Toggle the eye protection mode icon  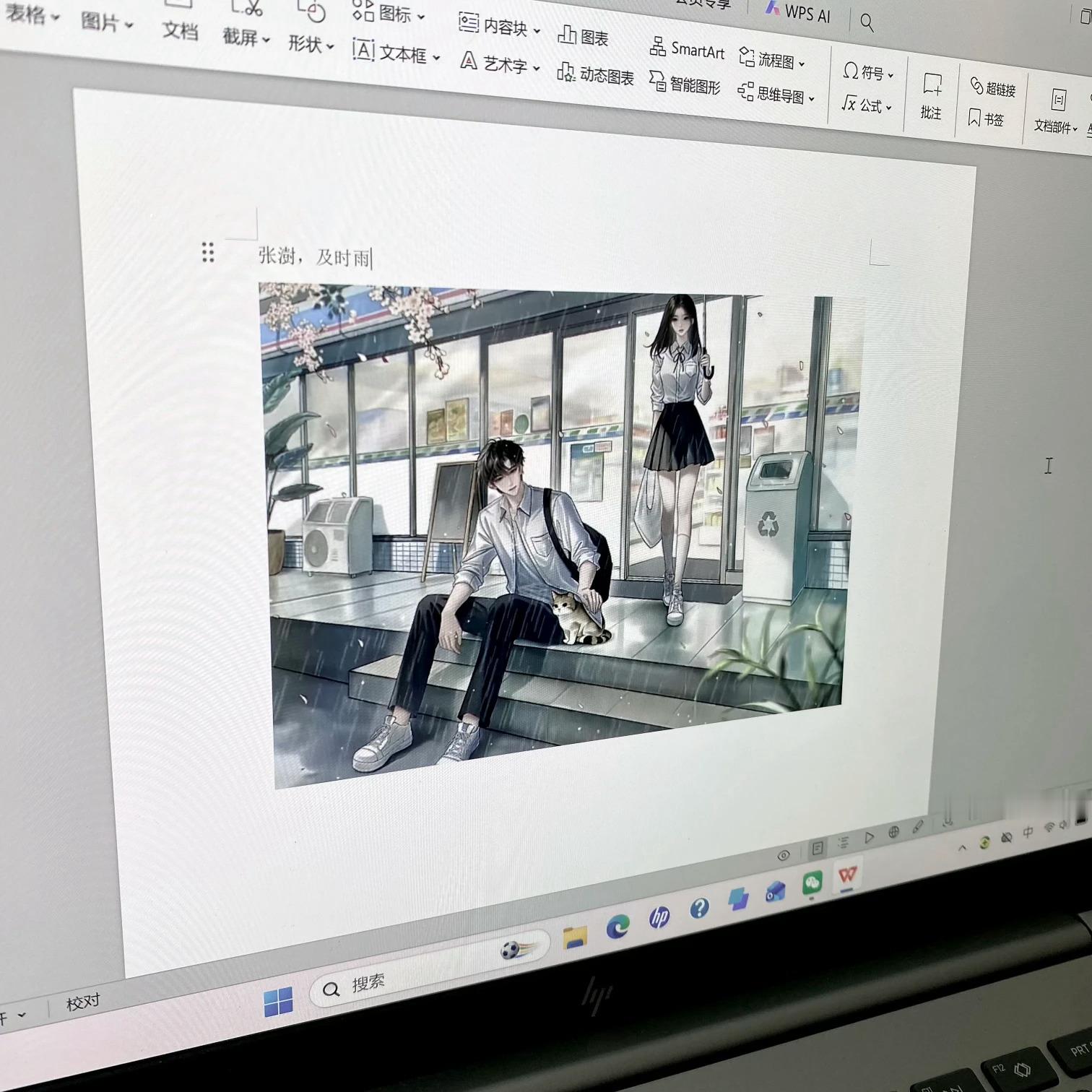pos(784,855)
